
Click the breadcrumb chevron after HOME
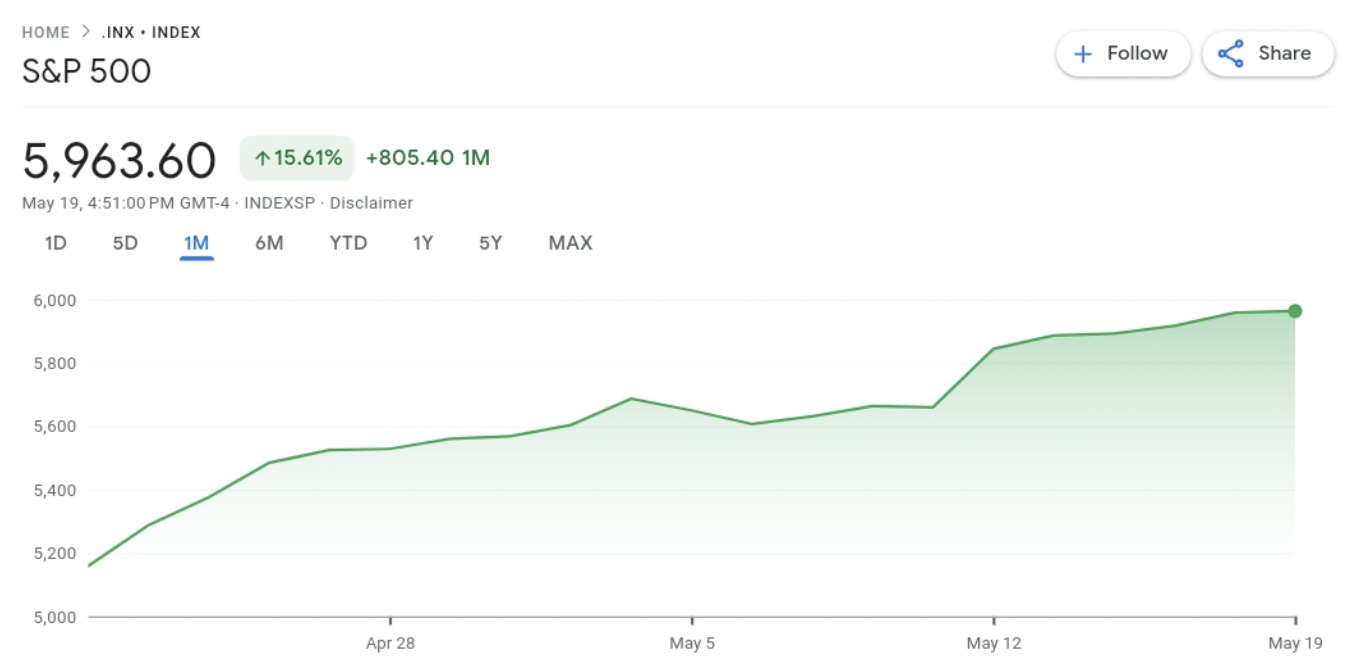(86, 32)
